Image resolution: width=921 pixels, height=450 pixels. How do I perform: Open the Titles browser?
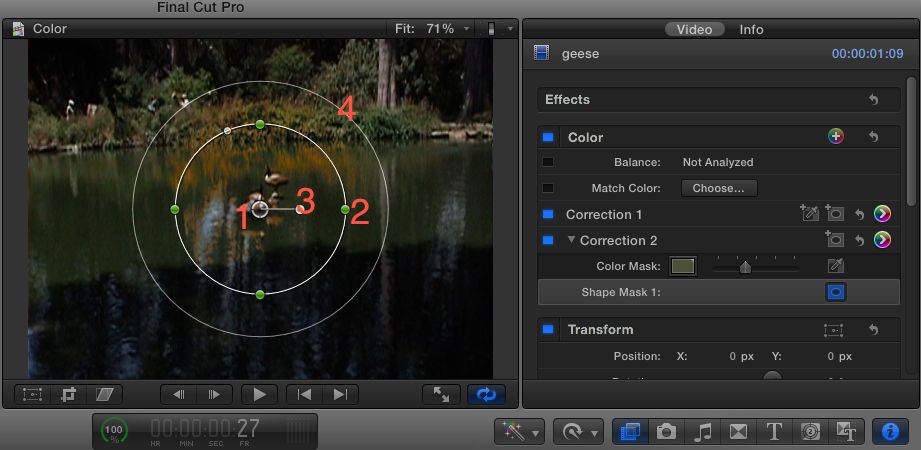(x=774, y=432)
